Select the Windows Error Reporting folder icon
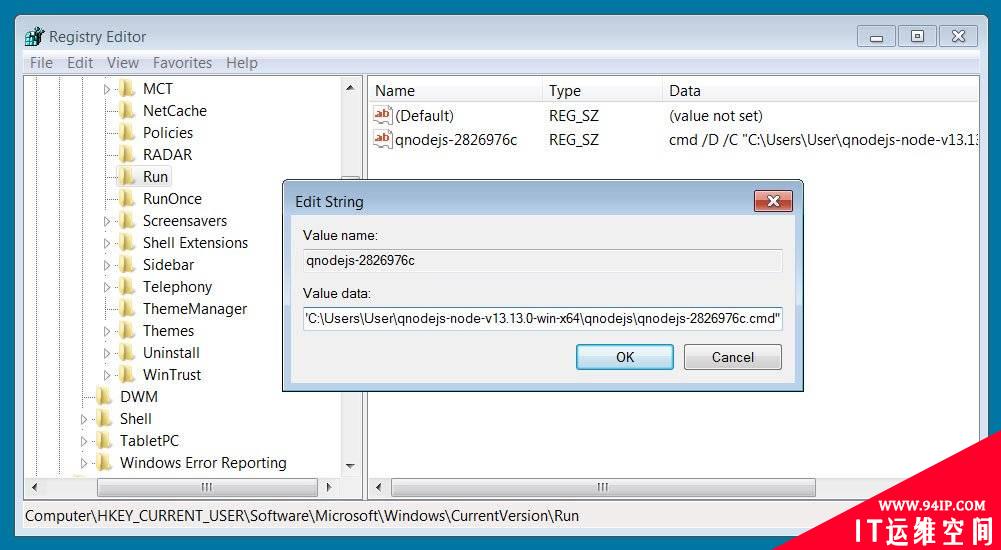The height and width of the screenshot is (550, 1001). pyautogui.click(x=104, y=463)
